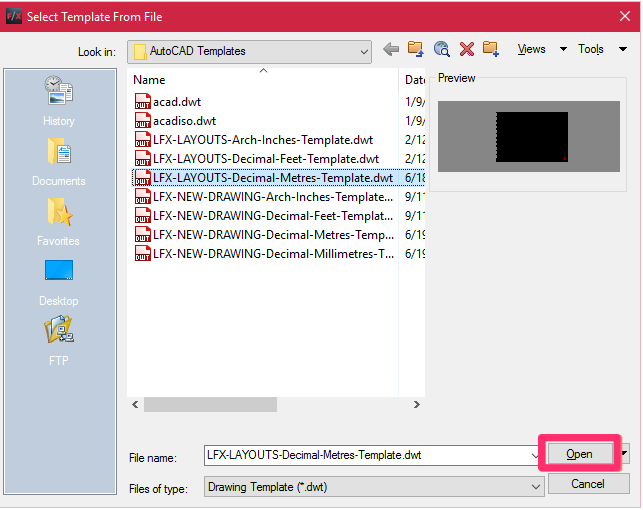Image resolution: width=643 pixels, height=510 pixels.
Task: Open the arrow beside the Open button
Action: click(x=625, y=453)
